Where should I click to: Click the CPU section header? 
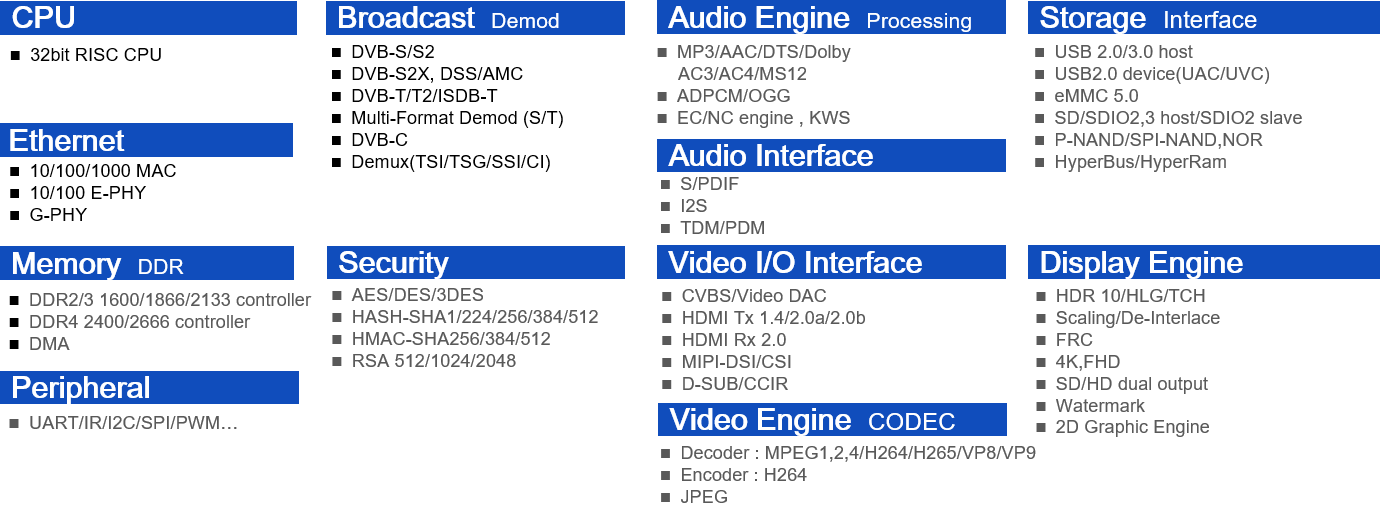click(148, 18)
